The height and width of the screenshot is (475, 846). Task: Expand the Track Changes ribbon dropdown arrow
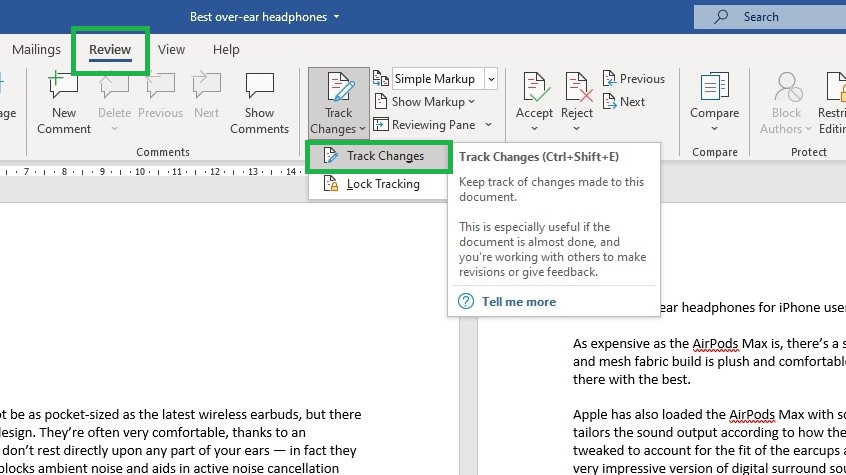coord(363,129)
